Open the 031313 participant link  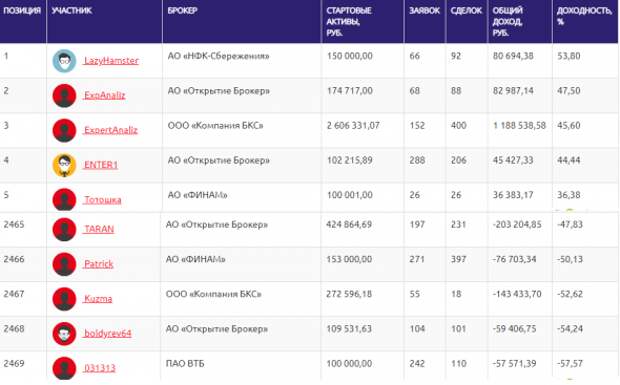pyautogui.click(x=100, y=368)
